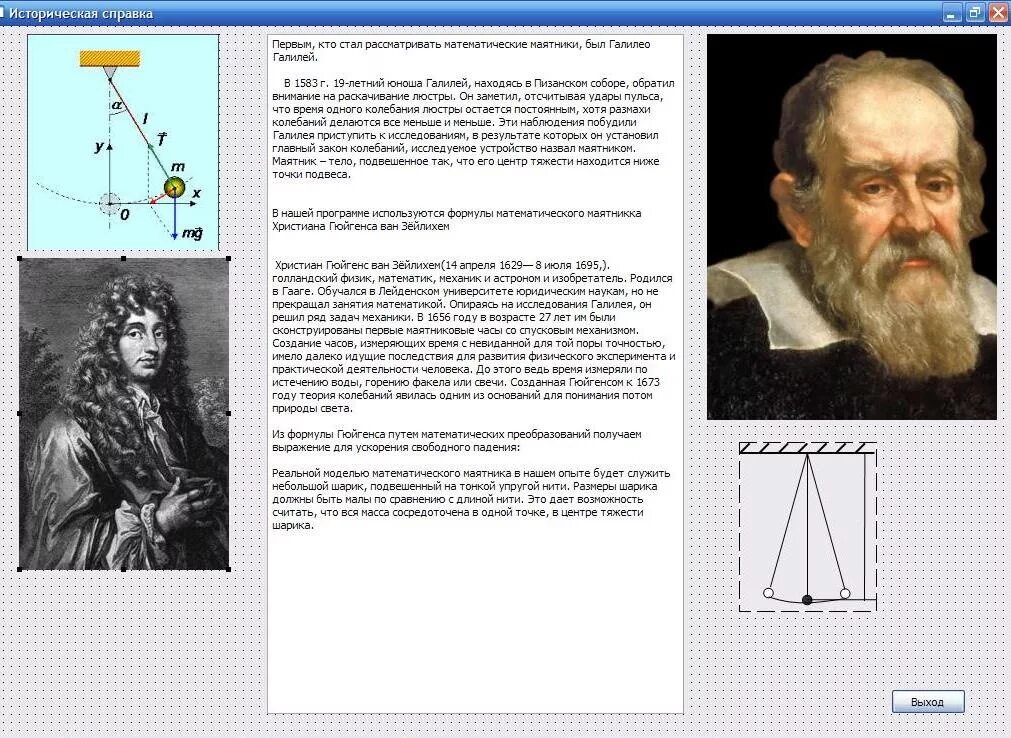Minimize the Историческая справка window
Viewport: 1011px width, 738px height.
pyautogui.click(x=952, y=12)
